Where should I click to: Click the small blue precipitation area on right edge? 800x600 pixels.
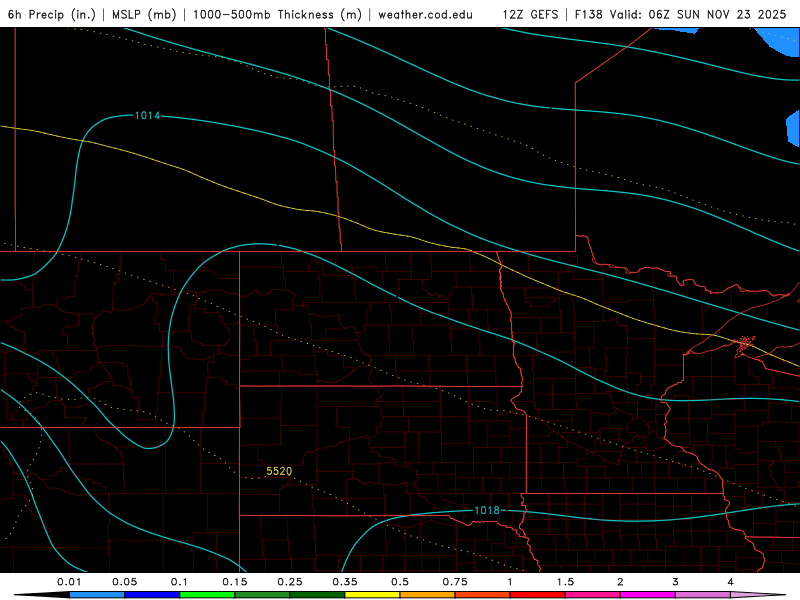(x=794, y=129)
